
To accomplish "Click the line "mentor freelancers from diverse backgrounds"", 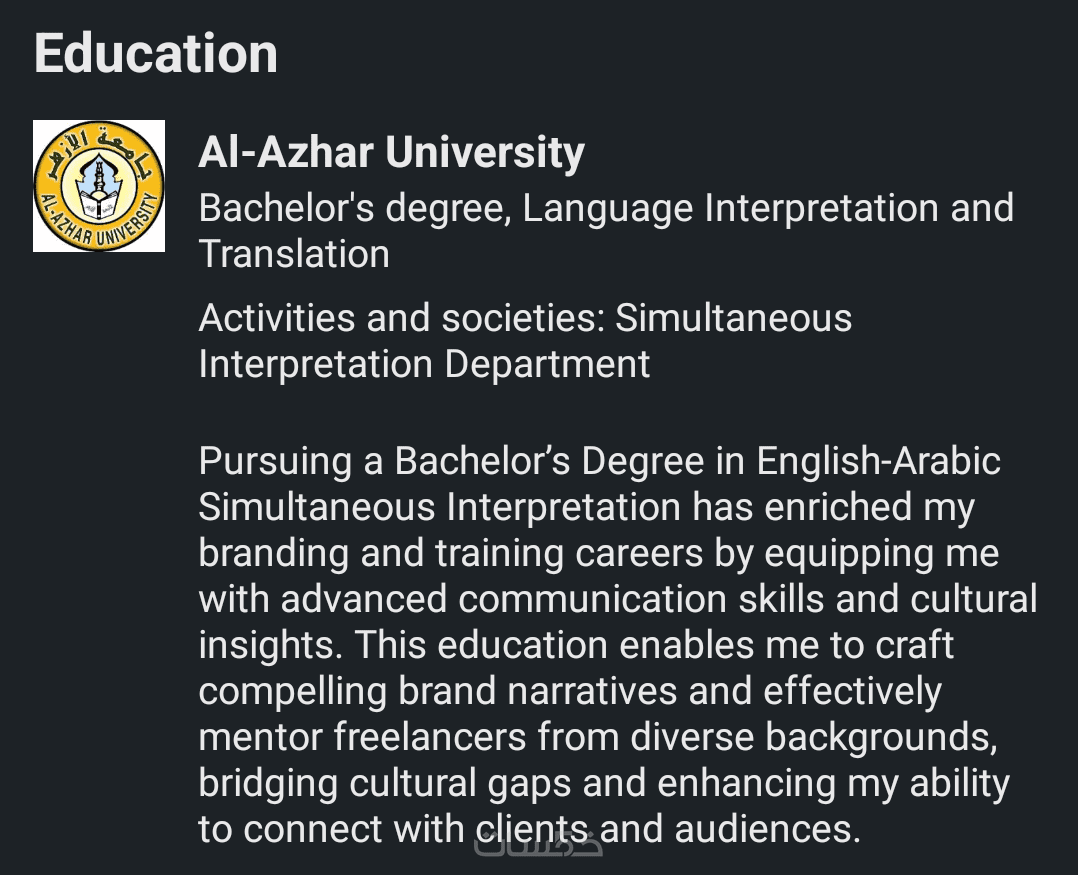I will pyautogui.click(x=599, y=737).
